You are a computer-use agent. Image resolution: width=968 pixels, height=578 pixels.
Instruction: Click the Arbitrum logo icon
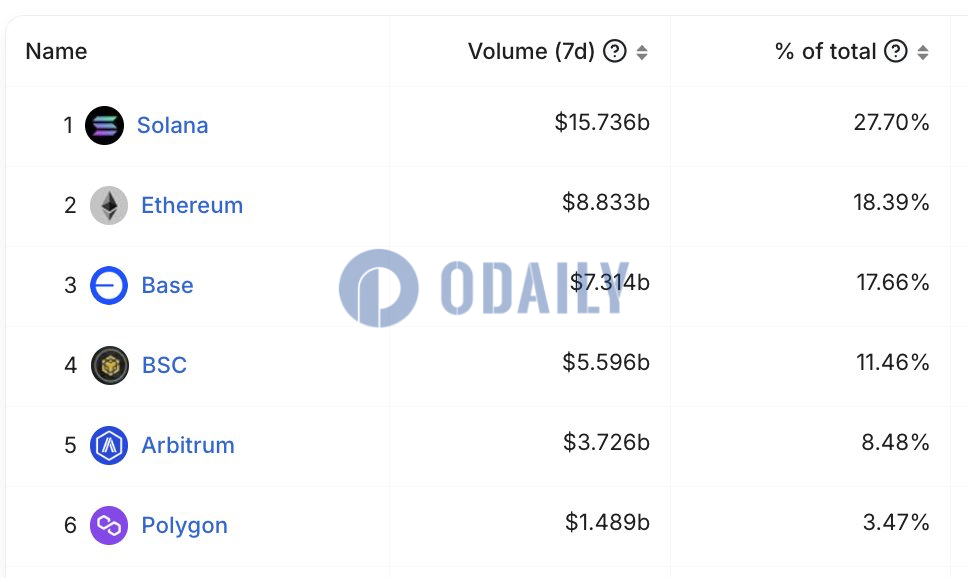(109, 445)
